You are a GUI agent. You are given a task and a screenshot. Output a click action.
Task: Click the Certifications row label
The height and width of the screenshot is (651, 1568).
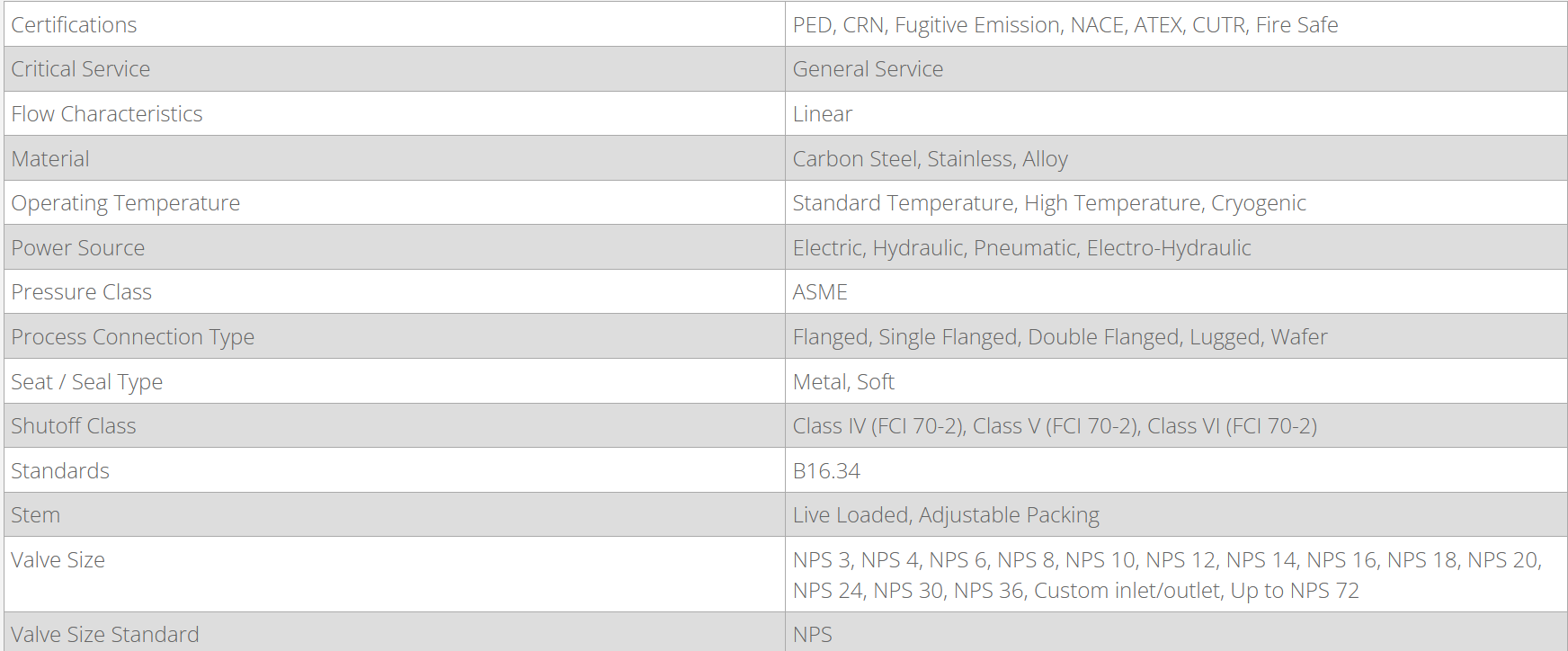[x=74, y=25]
